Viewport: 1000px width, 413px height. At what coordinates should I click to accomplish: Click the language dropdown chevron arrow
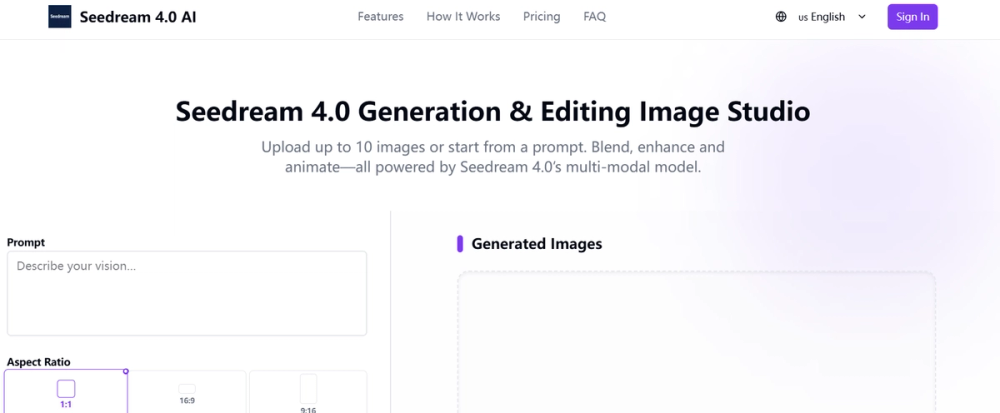(x=862, y=17)
